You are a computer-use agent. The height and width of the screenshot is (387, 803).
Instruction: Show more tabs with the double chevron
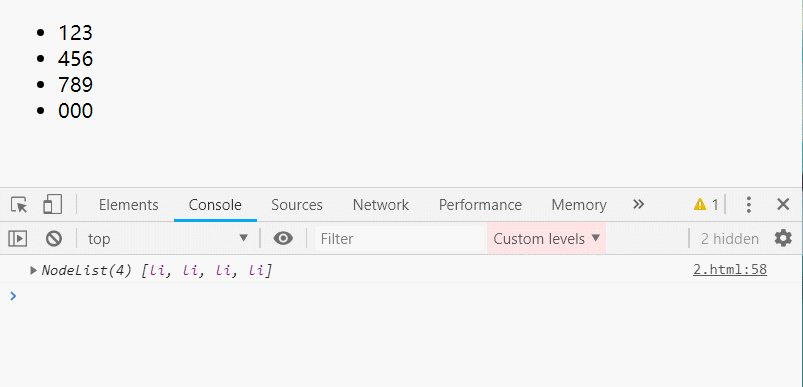638,205
